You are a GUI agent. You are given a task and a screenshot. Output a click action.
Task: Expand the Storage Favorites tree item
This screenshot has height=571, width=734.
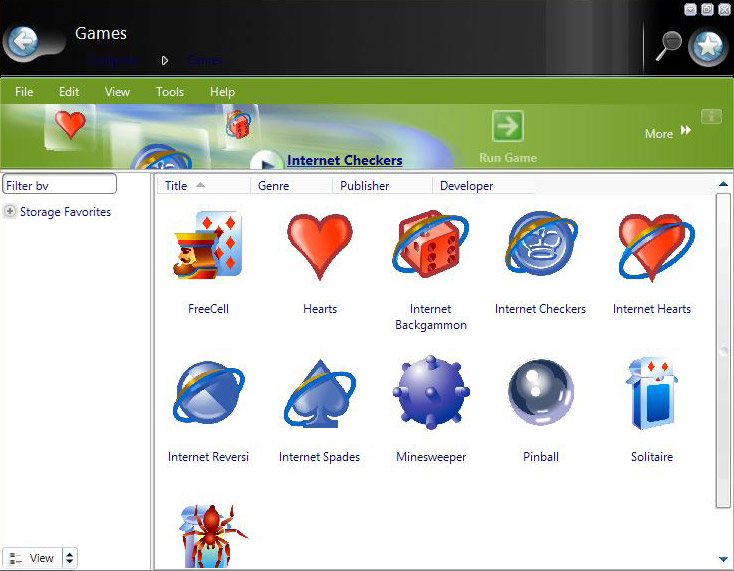coord(9,211)
